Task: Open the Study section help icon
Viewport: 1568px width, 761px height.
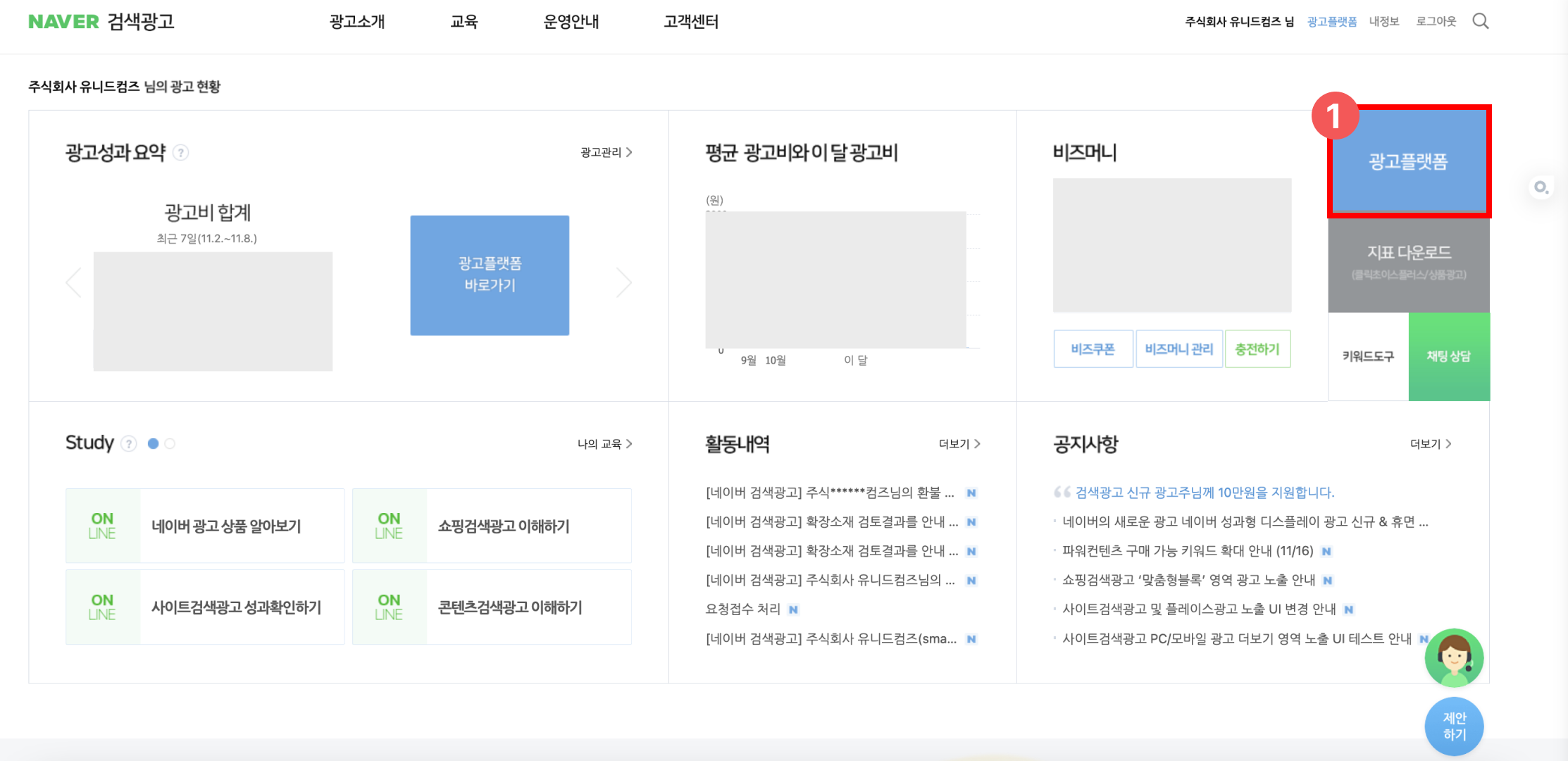Action: [x=129, y=443]
